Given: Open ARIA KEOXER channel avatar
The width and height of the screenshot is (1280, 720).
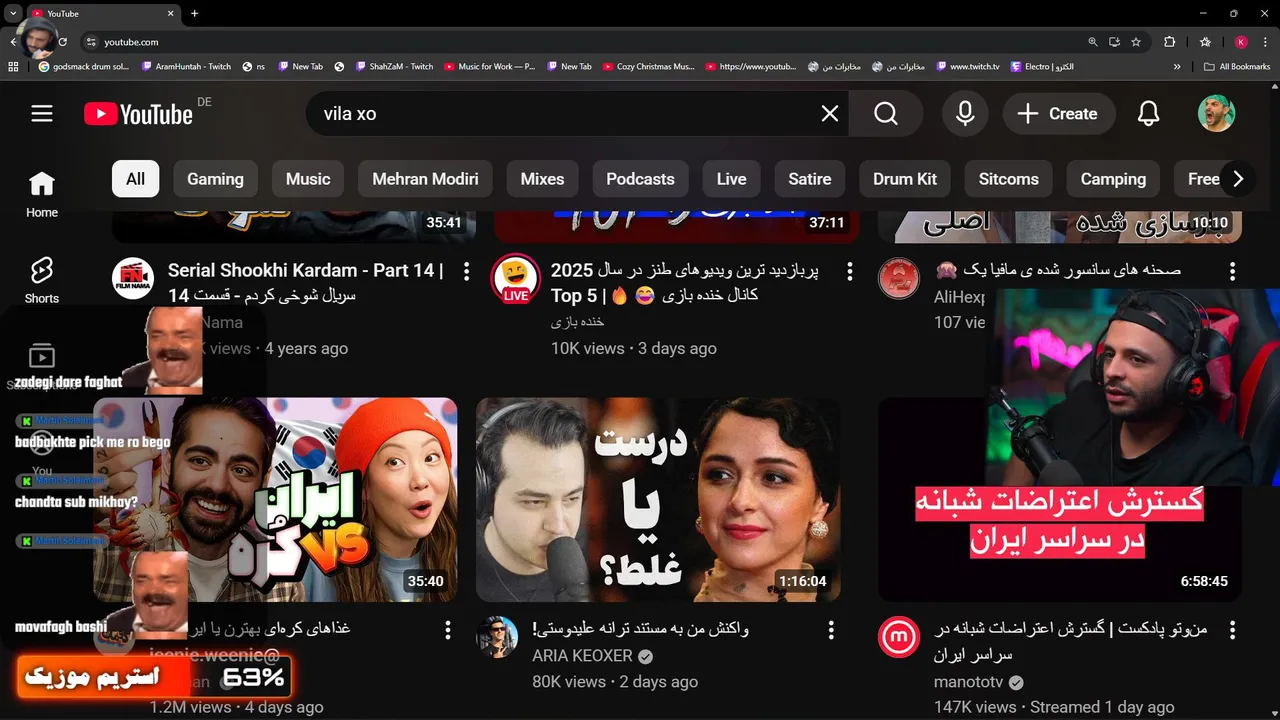Looking at the screenshot, I should (x=497, y=637).
